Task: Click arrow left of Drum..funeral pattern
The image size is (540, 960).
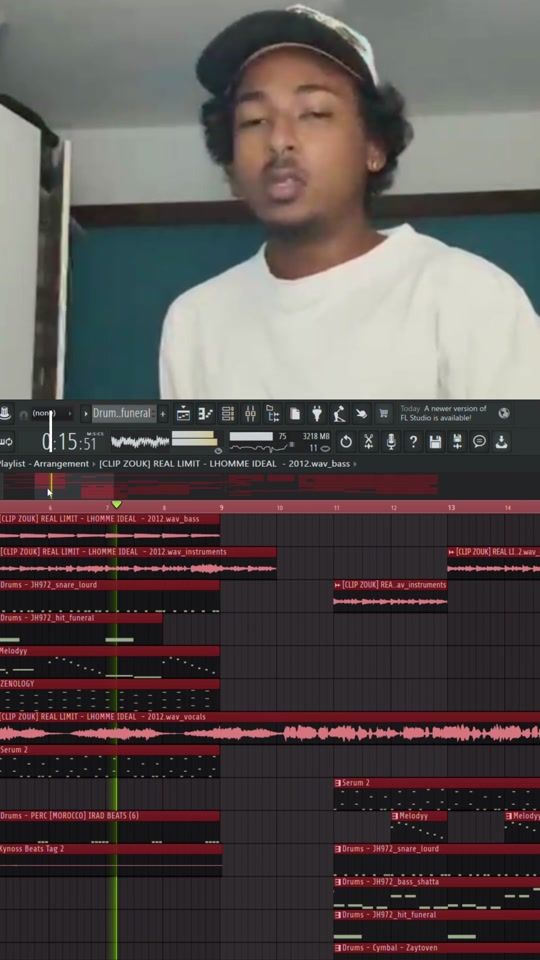Action: point(85,414)
